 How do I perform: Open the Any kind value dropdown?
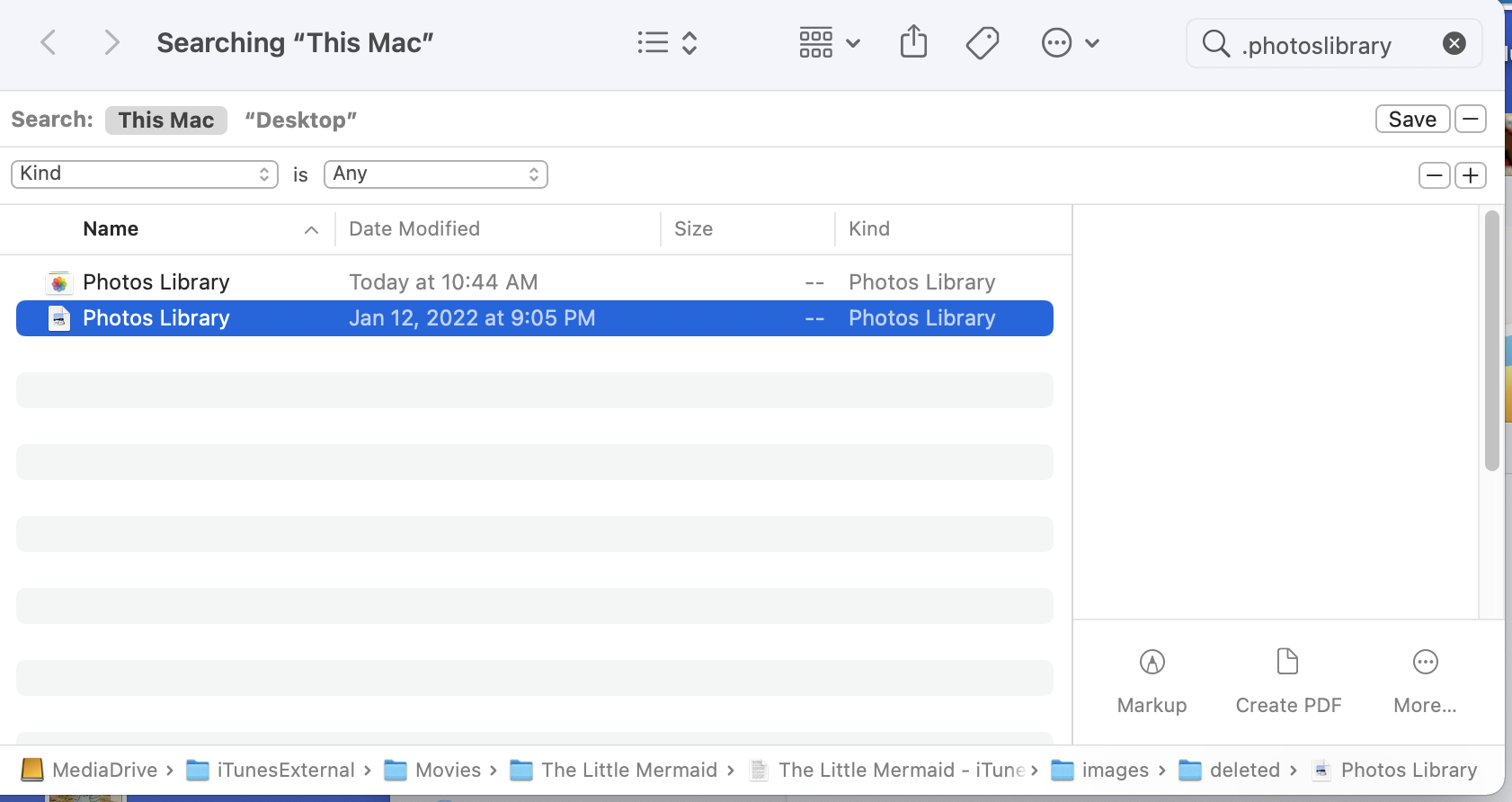(x=436, y=174)
